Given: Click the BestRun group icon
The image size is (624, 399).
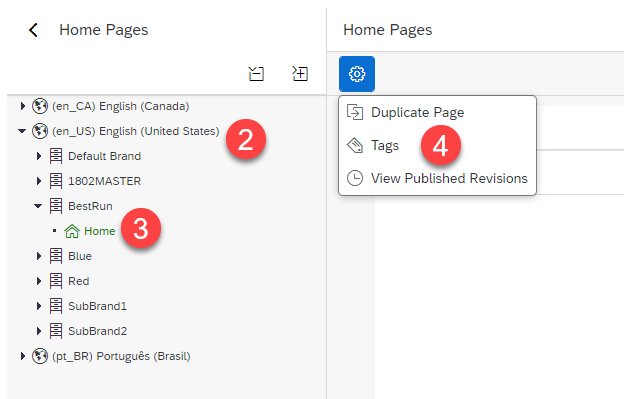Looking at the screenshot, I should 56,206.
